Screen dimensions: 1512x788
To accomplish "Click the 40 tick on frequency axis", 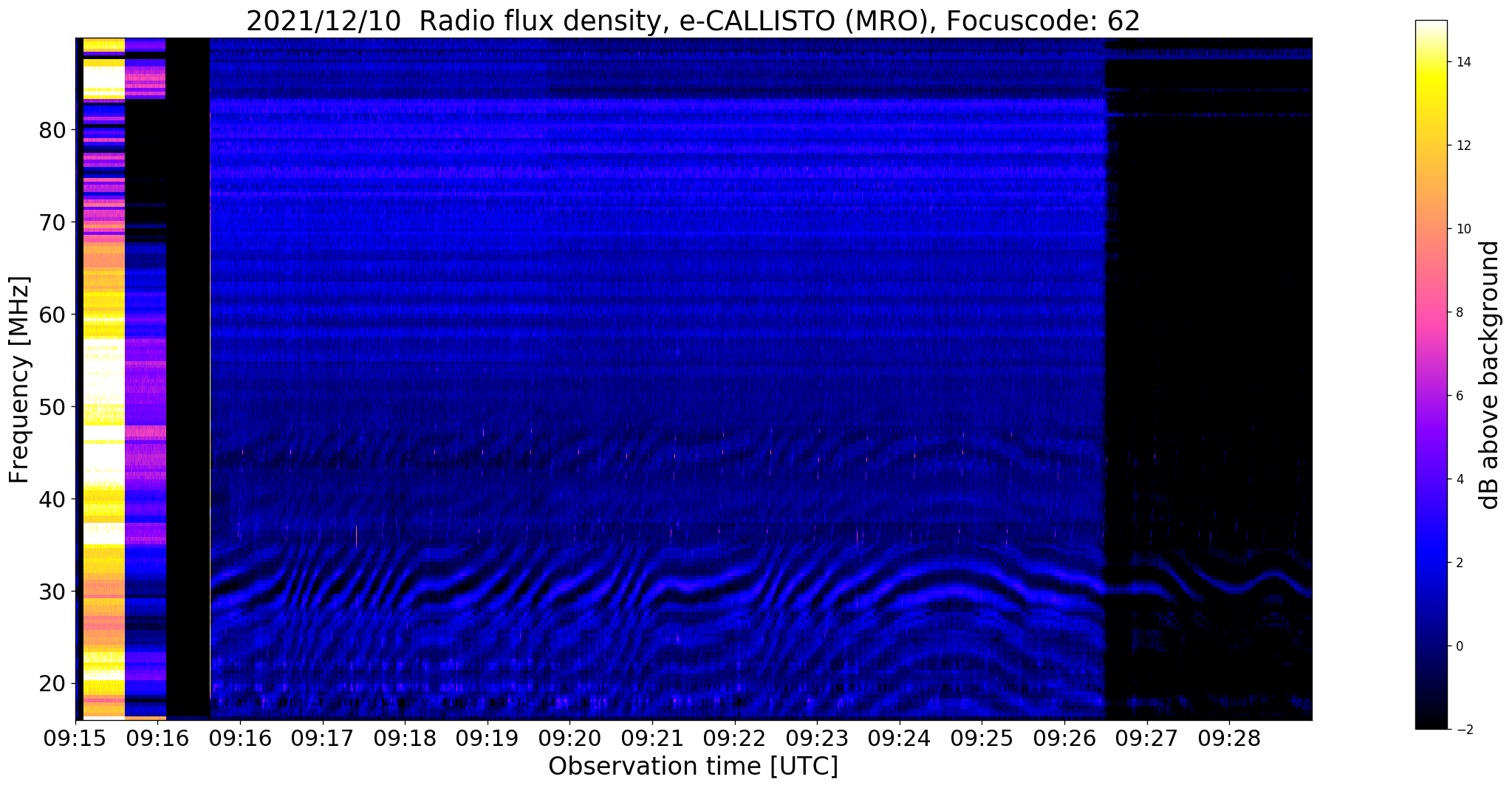I will 52,499.
